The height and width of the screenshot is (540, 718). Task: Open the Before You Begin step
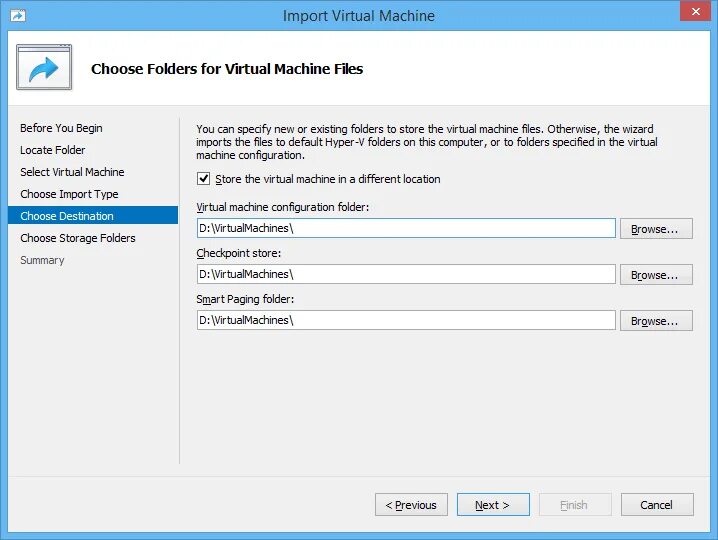click(61, 128)
